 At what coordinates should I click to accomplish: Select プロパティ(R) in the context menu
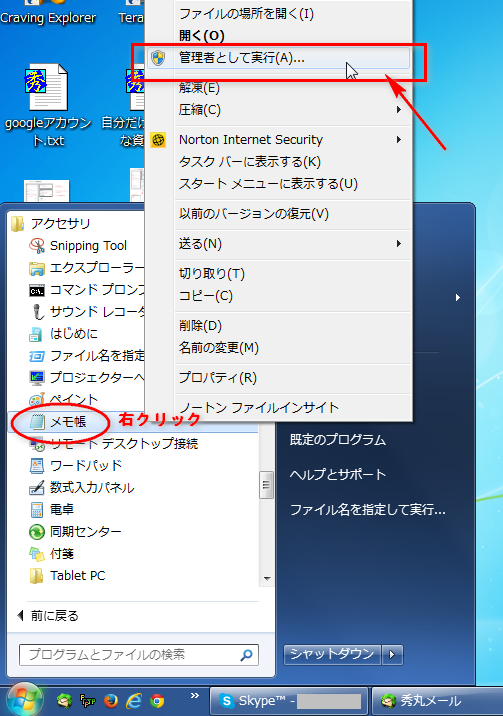pos(278,378)
